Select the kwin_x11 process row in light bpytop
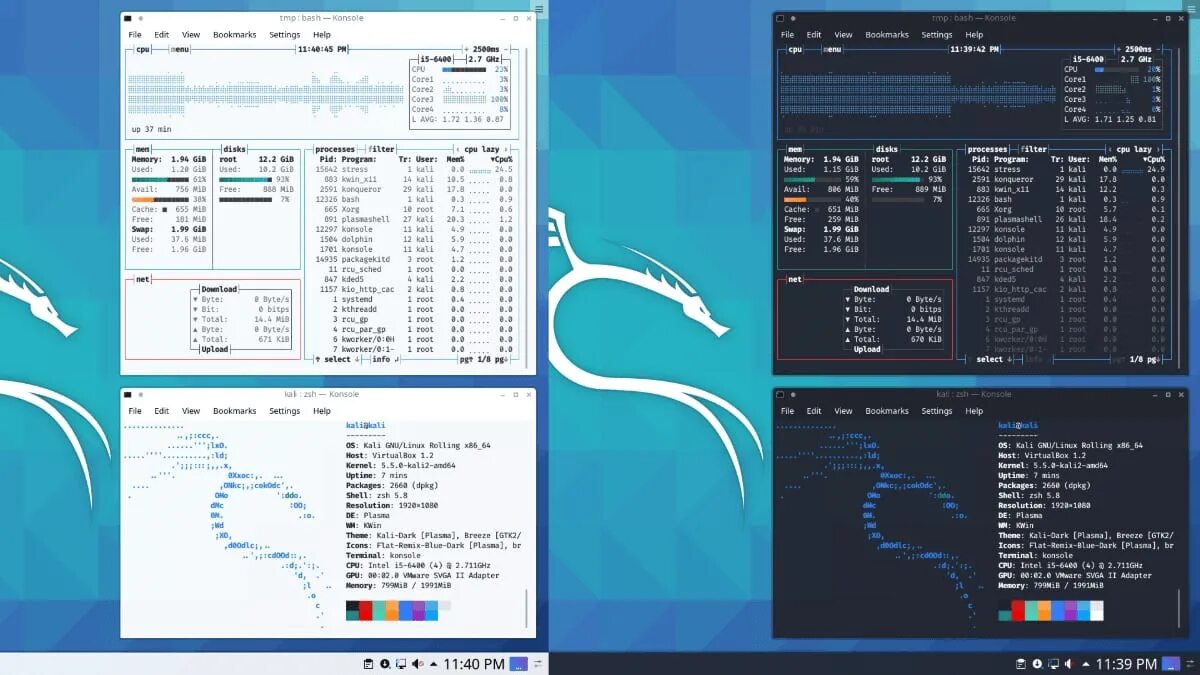 (x=413, y=179)
